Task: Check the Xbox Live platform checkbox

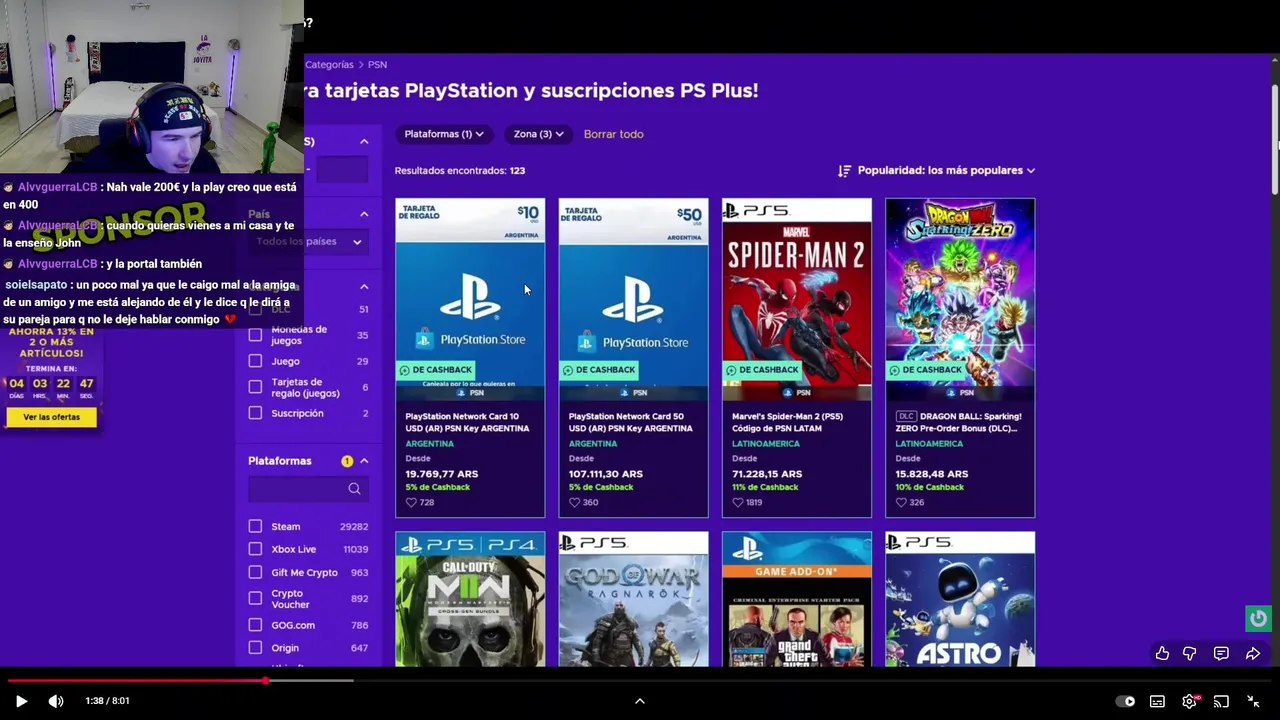Action: click(x=255, y=549)
